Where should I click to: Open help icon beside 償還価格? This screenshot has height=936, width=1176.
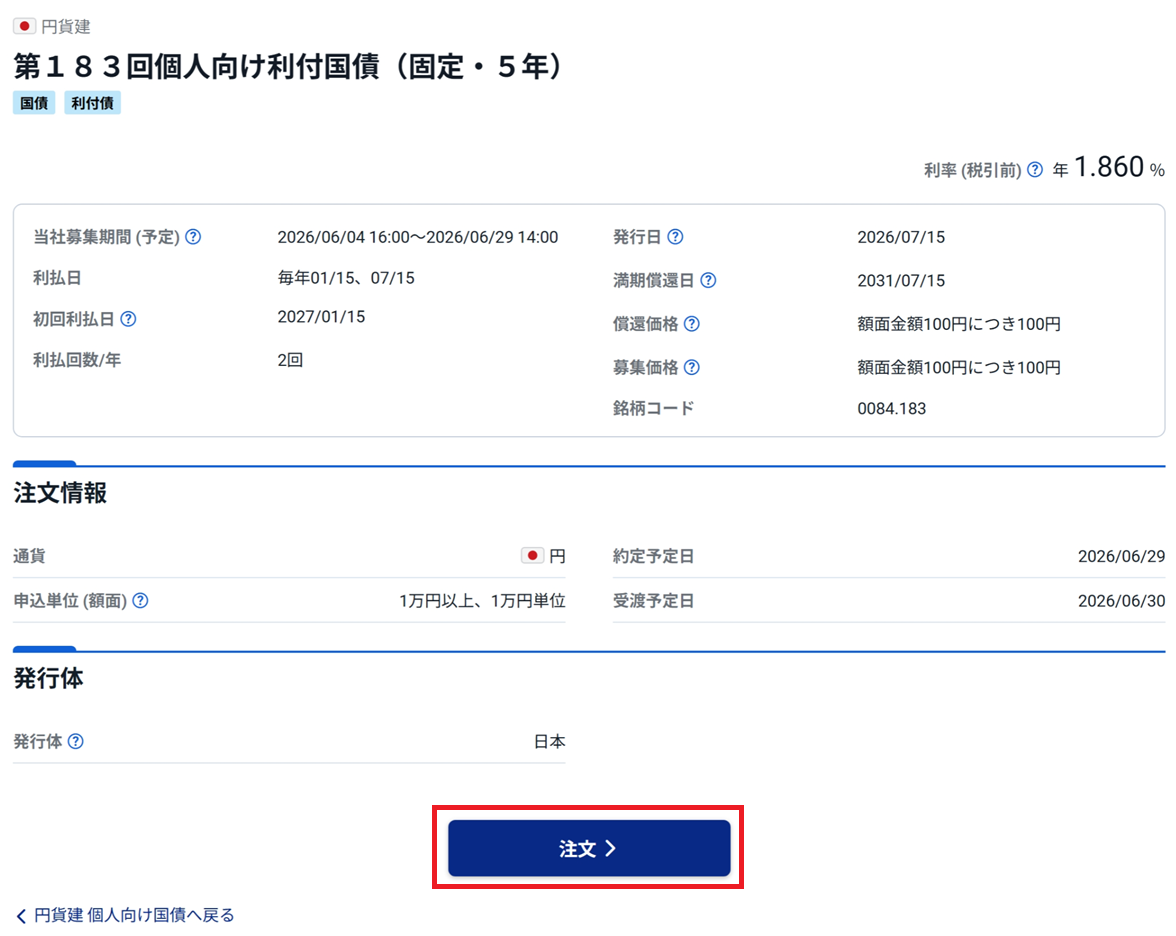[x=692, y=324]
